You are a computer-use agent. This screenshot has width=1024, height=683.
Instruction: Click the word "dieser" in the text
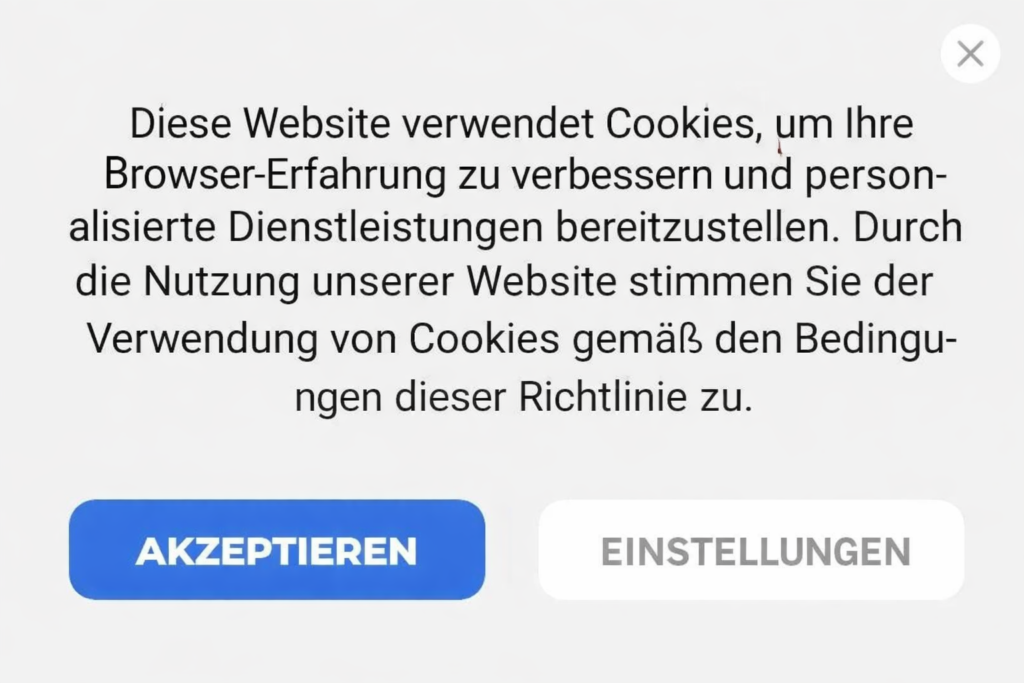[451, 398]
